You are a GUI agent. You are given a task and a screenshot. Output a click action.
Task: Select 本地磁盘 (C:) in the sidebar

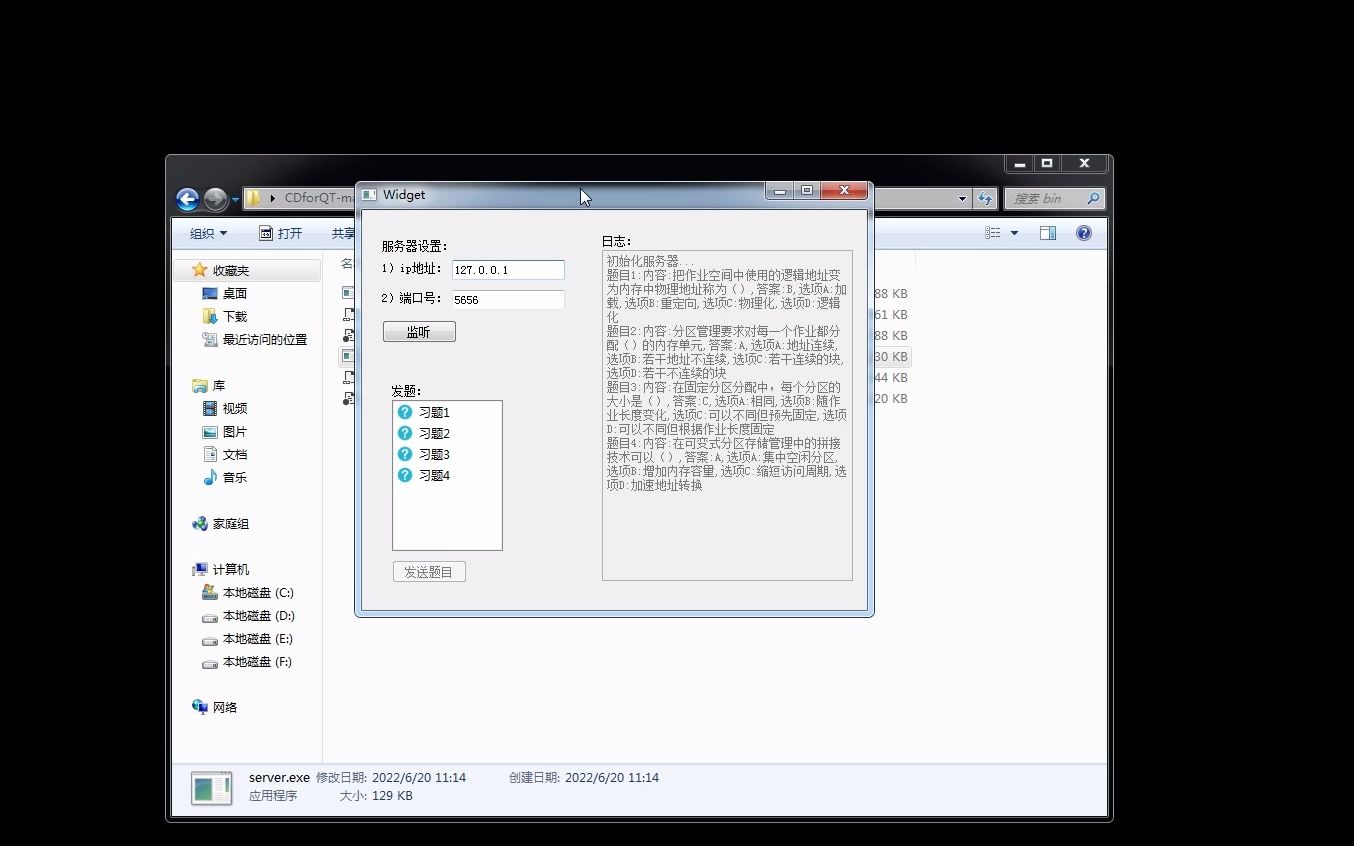(x=255, y=592)
